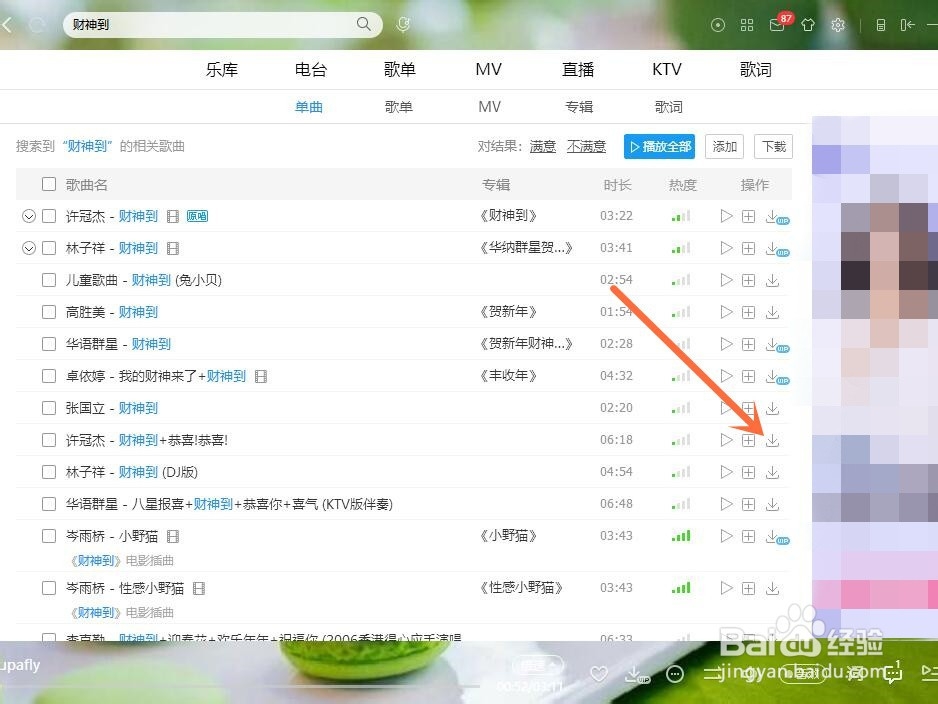This screenshot has height=704, width=938.
Task: Go back with the left arrow icon
Action: (7, 25)
